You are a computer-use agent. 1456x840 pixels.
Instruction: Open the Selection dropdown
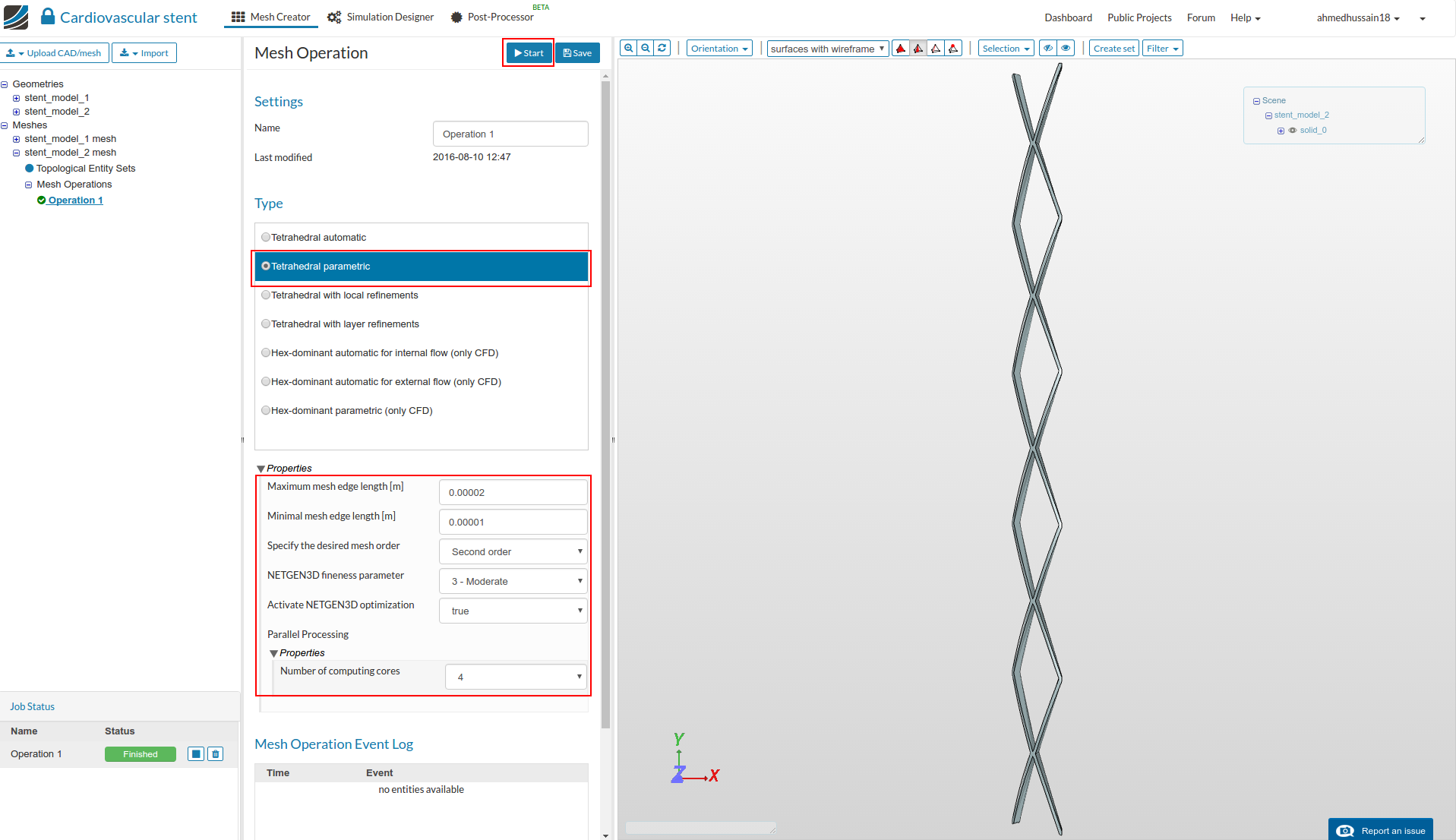1006,49
